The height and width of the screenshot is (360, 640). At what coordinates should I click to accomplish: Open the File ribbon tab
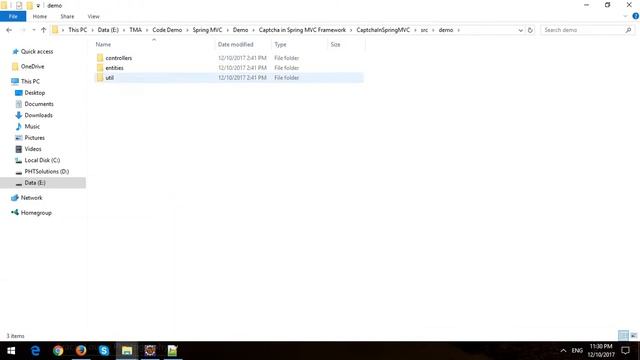pyautogui.click(x=13, y=16)
